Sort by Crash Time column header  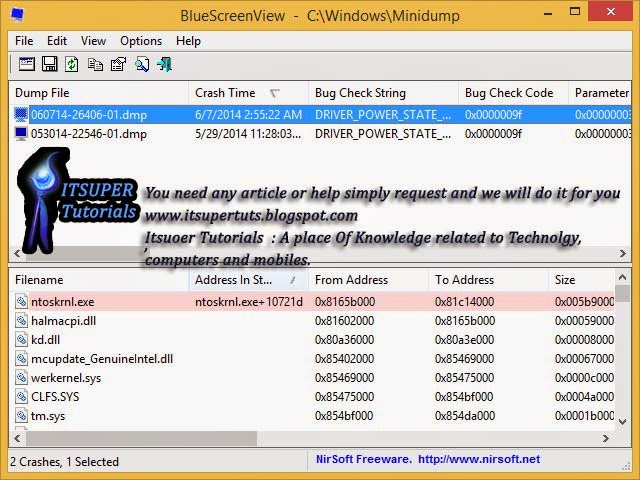click(249, 93)
